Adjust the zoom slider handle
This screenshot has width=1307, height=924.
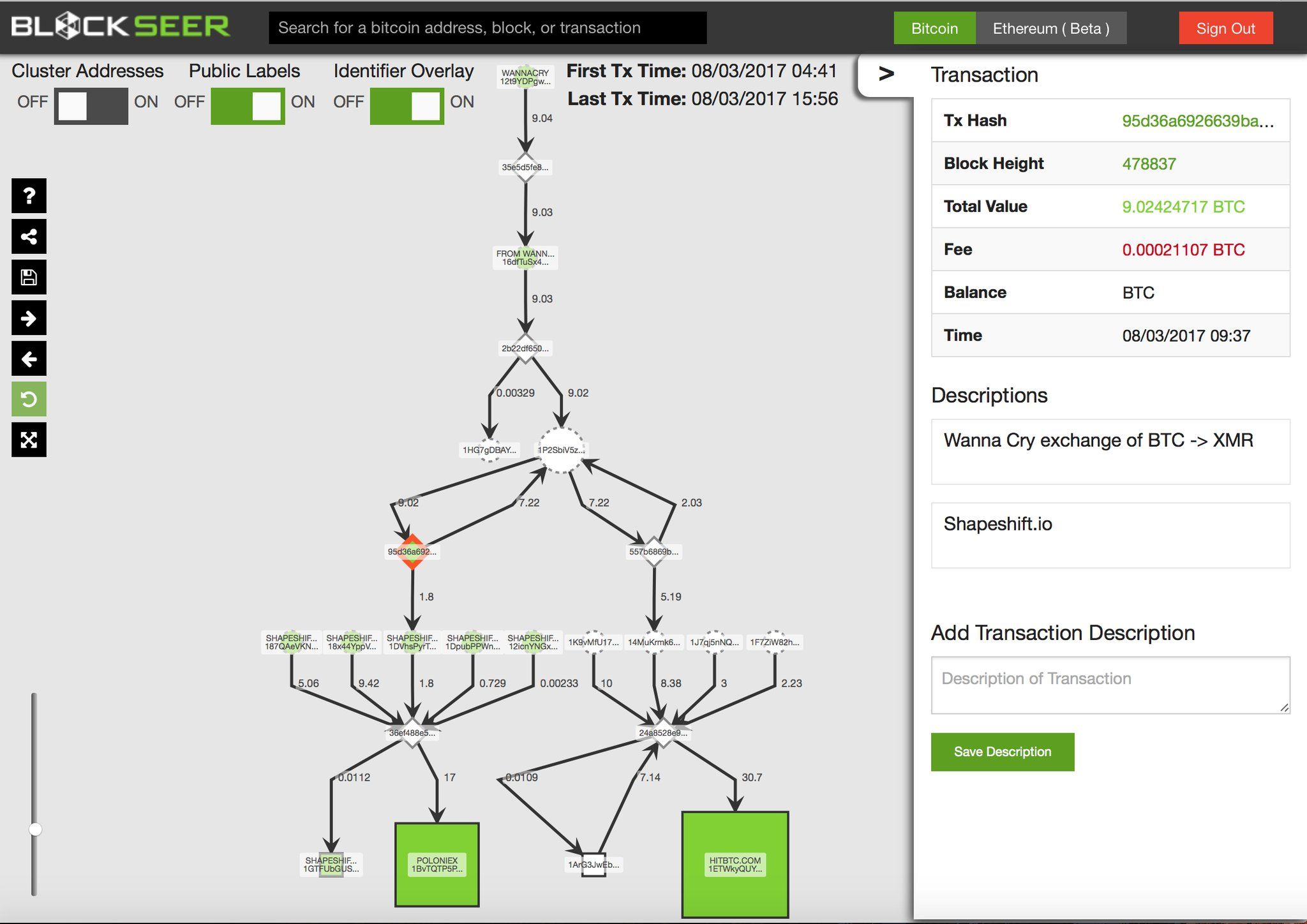point(35,829)
